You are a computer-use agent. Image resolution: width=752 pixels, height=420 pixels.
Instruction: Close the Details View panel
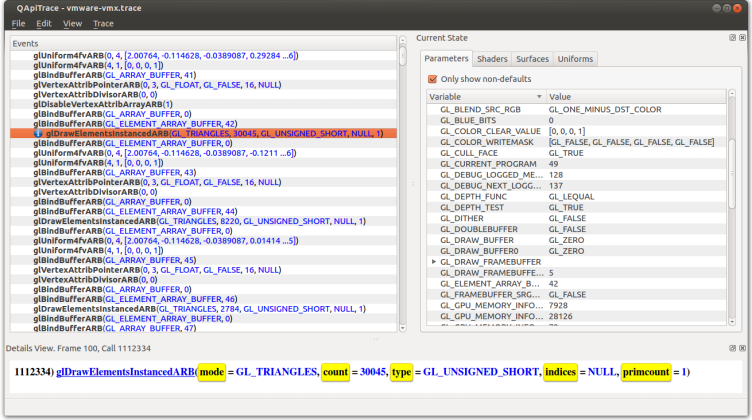(742, 347)
